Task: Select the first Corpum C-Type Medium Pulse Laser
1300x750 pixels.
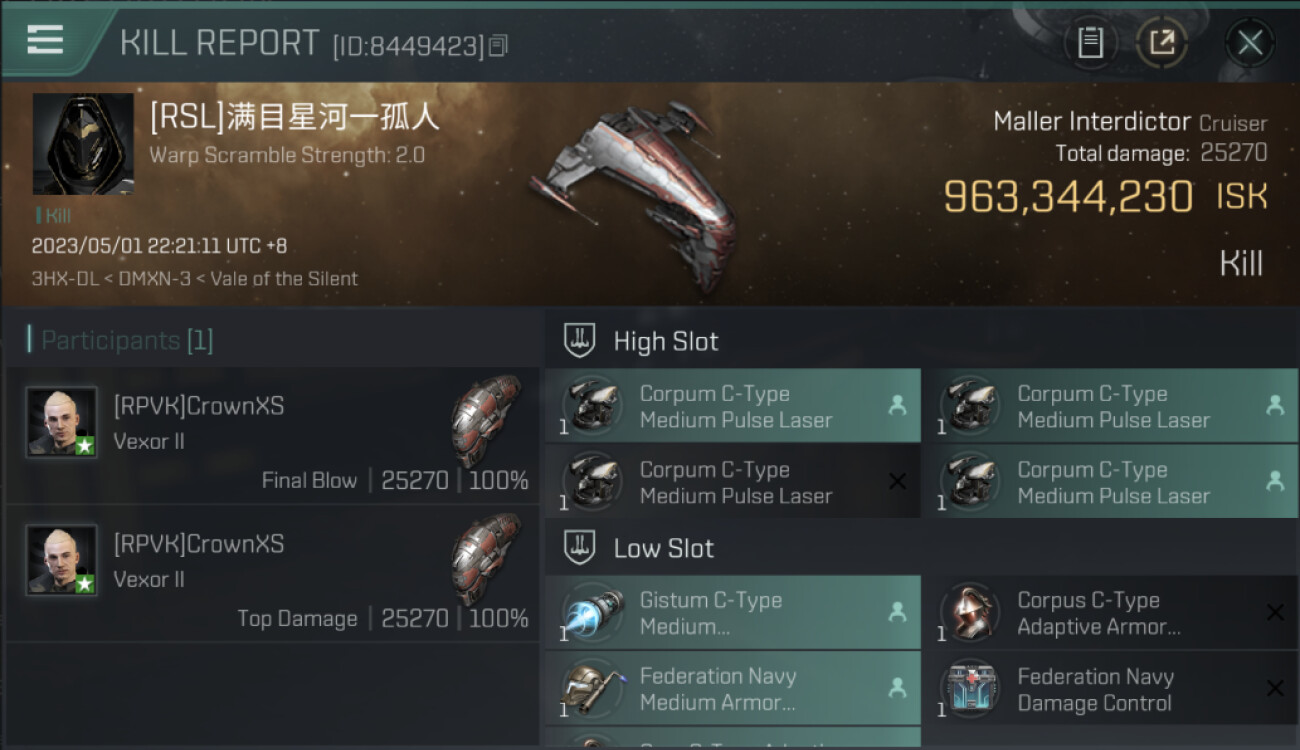Action: click(733, 406)
